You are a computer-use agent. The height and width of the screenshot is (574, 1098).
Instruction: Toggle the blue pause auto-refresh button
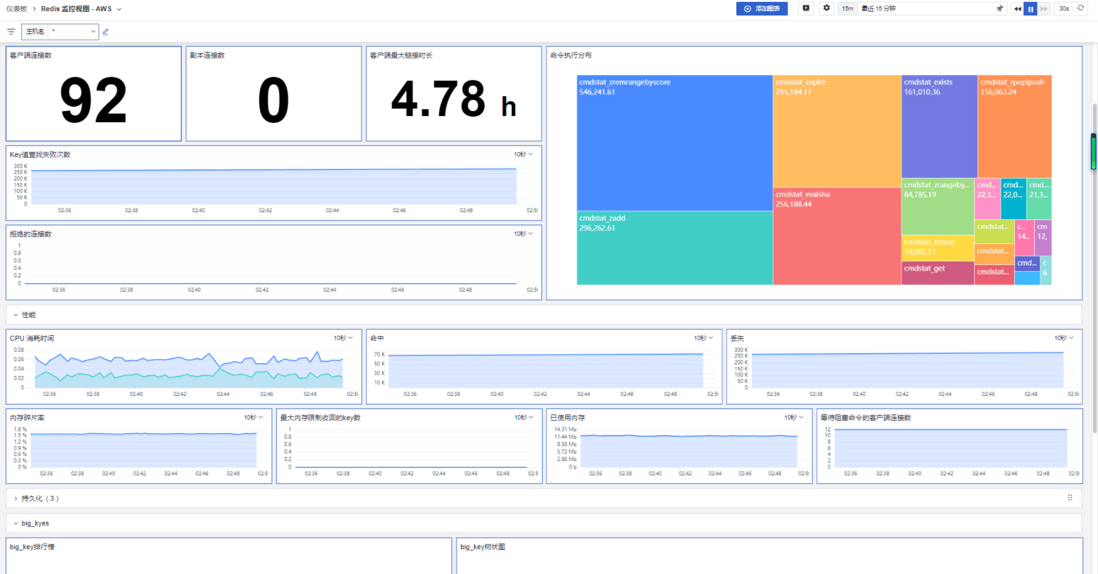pos(1030,8)
